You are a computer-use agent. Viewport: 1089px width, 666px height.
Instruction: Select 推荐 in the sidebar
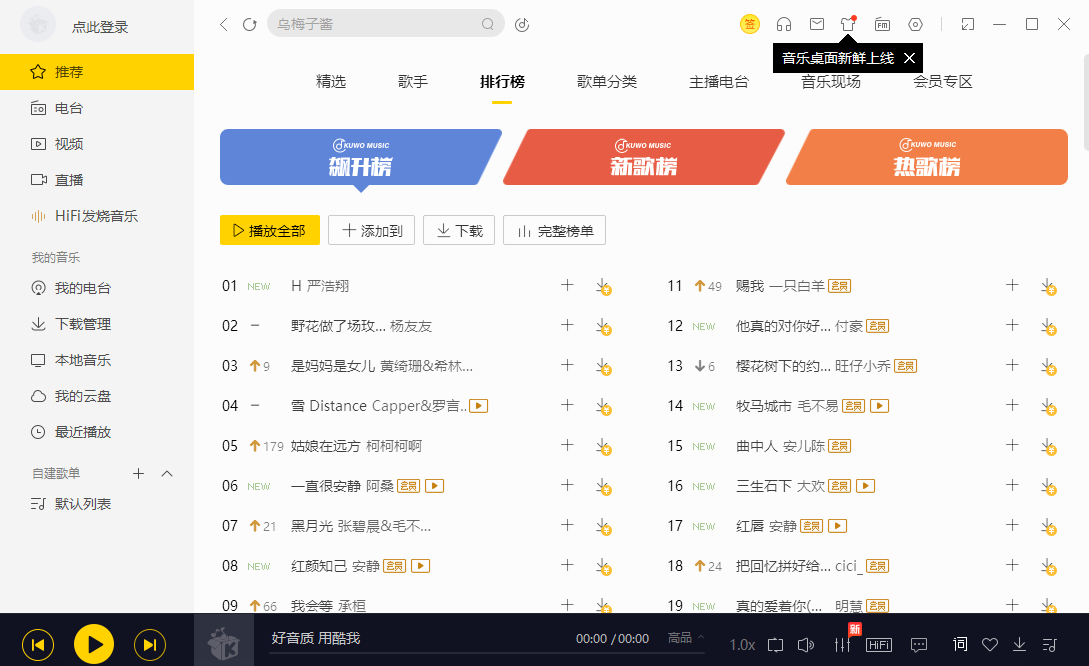coord(97,72)
